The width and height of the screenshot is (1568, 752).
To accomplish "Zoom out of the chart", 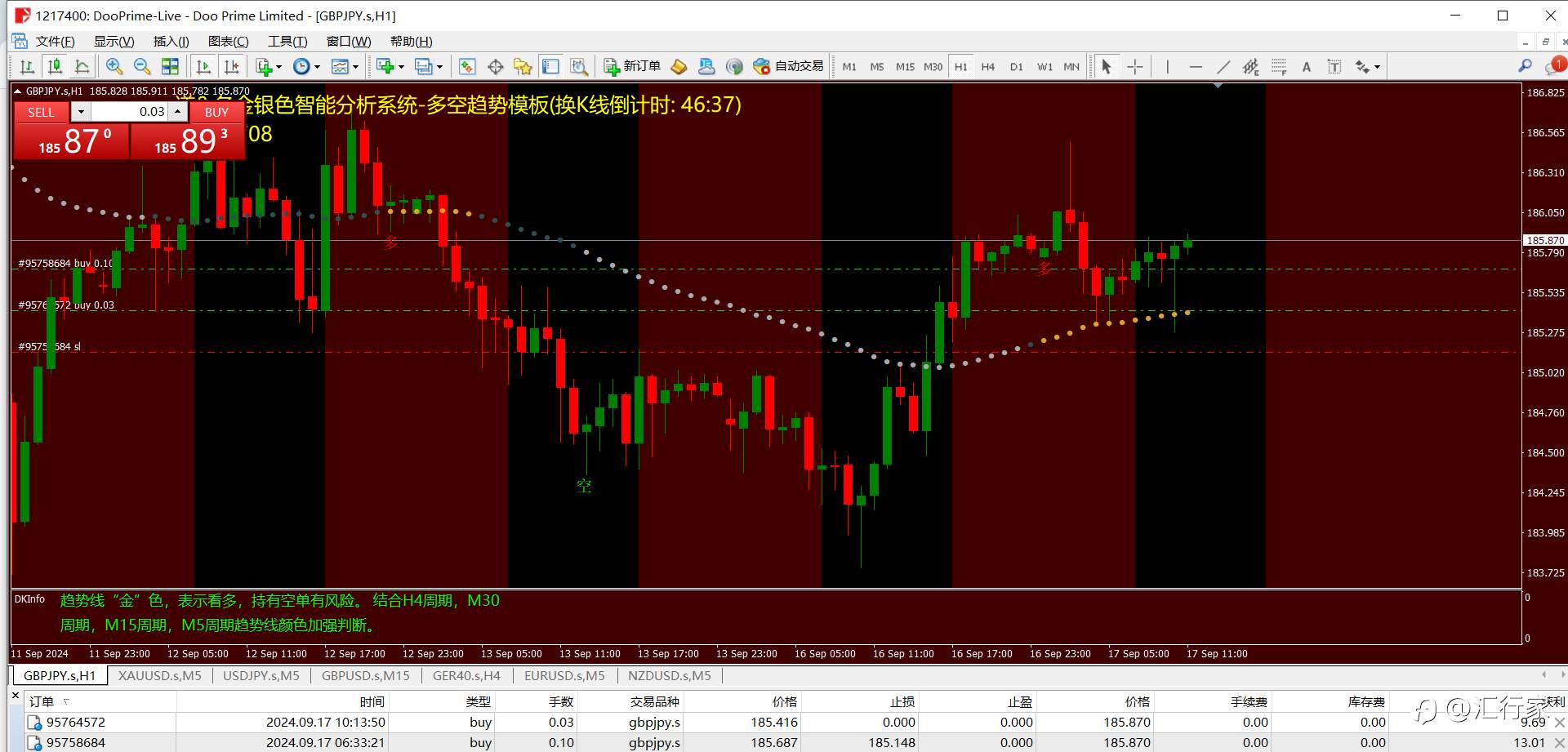I will (142, 67).
